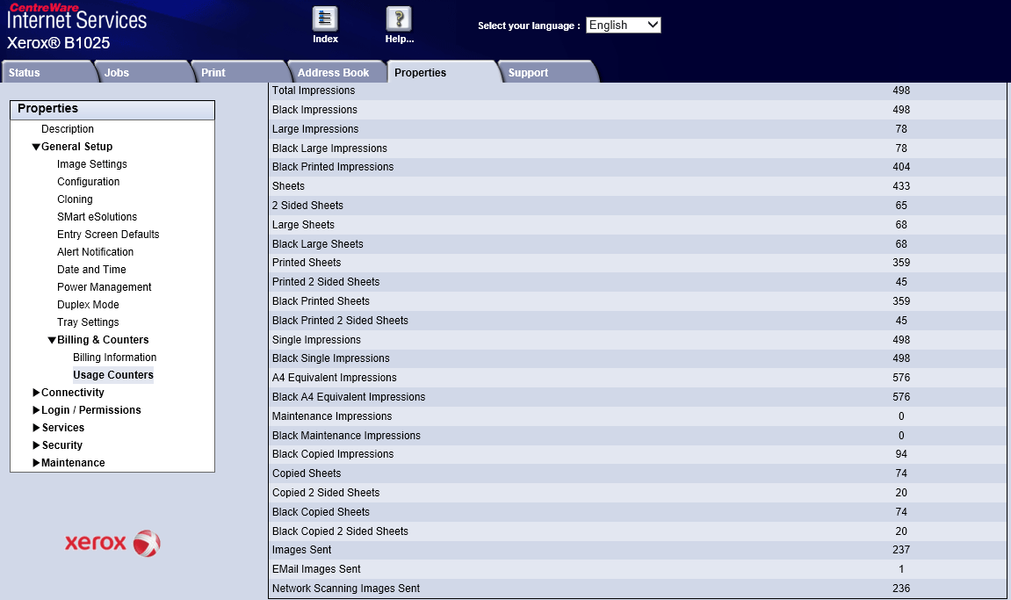The image size is (1011, 600).
Task: Click the A4 Equivalent Impressions label
Action: click(x=335, y=378)
